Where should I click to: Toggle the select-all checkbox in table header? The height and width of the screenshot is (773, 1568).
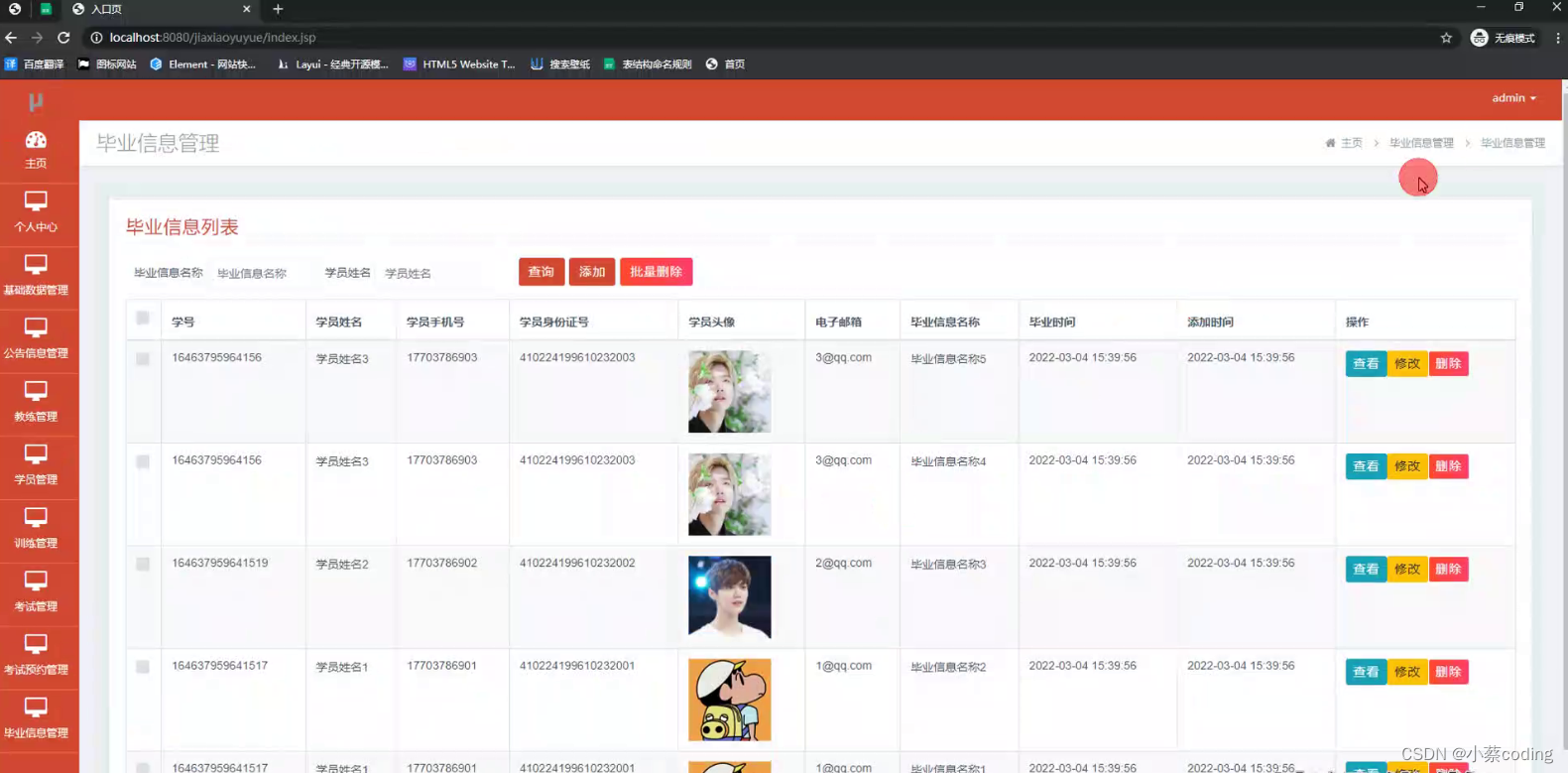click(143, 319)
